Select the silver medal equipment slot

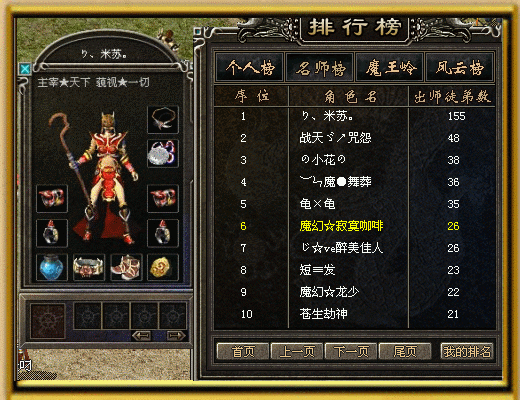[x=163, y=154]
